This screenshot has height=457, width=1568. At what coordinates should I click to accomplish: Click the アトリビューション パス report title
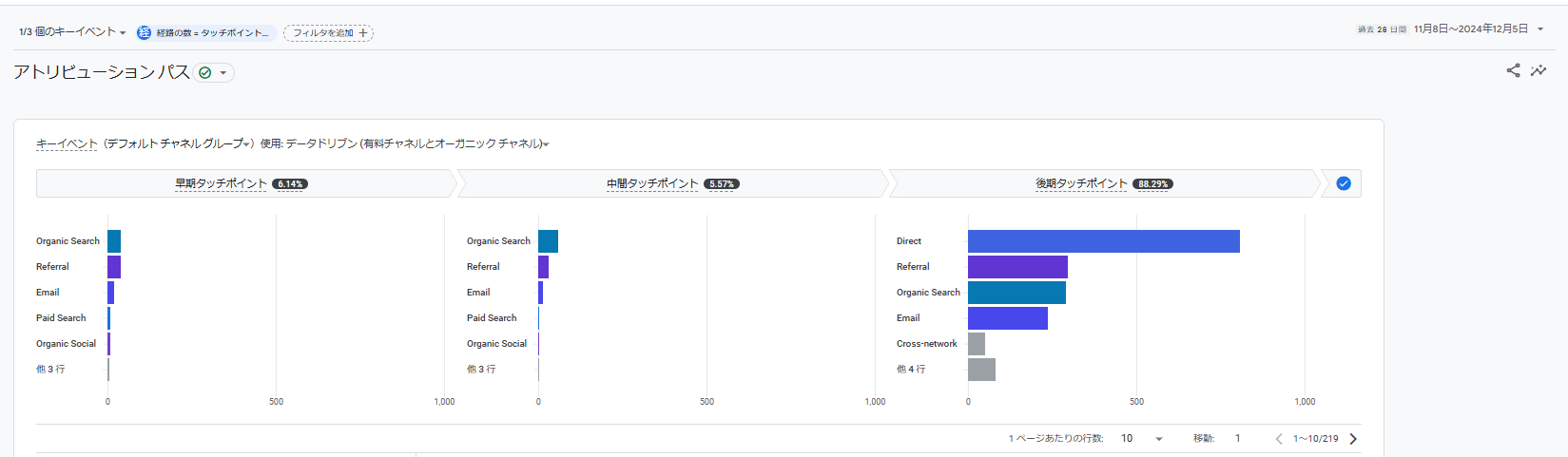point(102,72)
